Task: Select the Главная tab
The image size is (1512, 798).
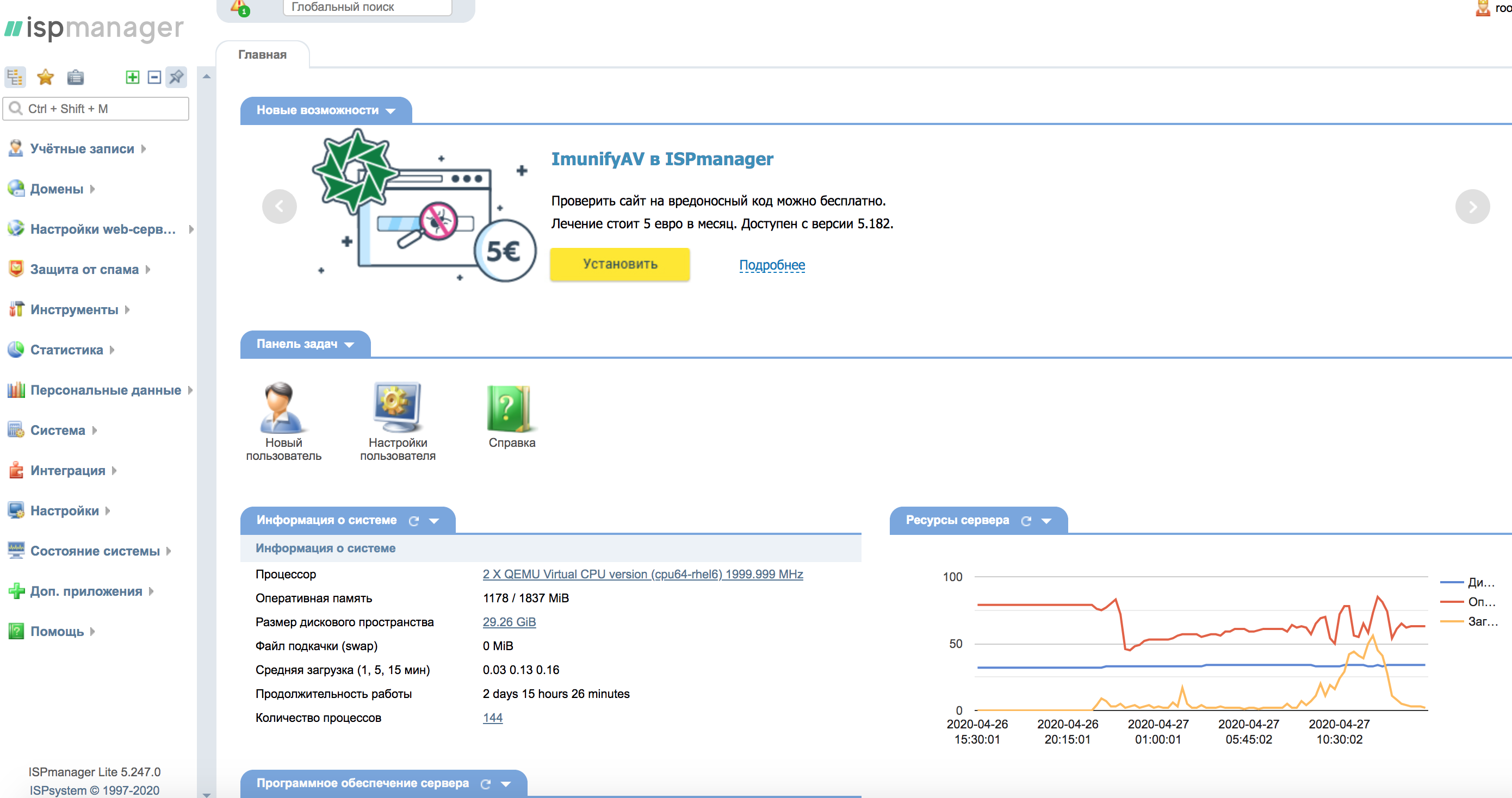Action: click(x=262, y=54)
